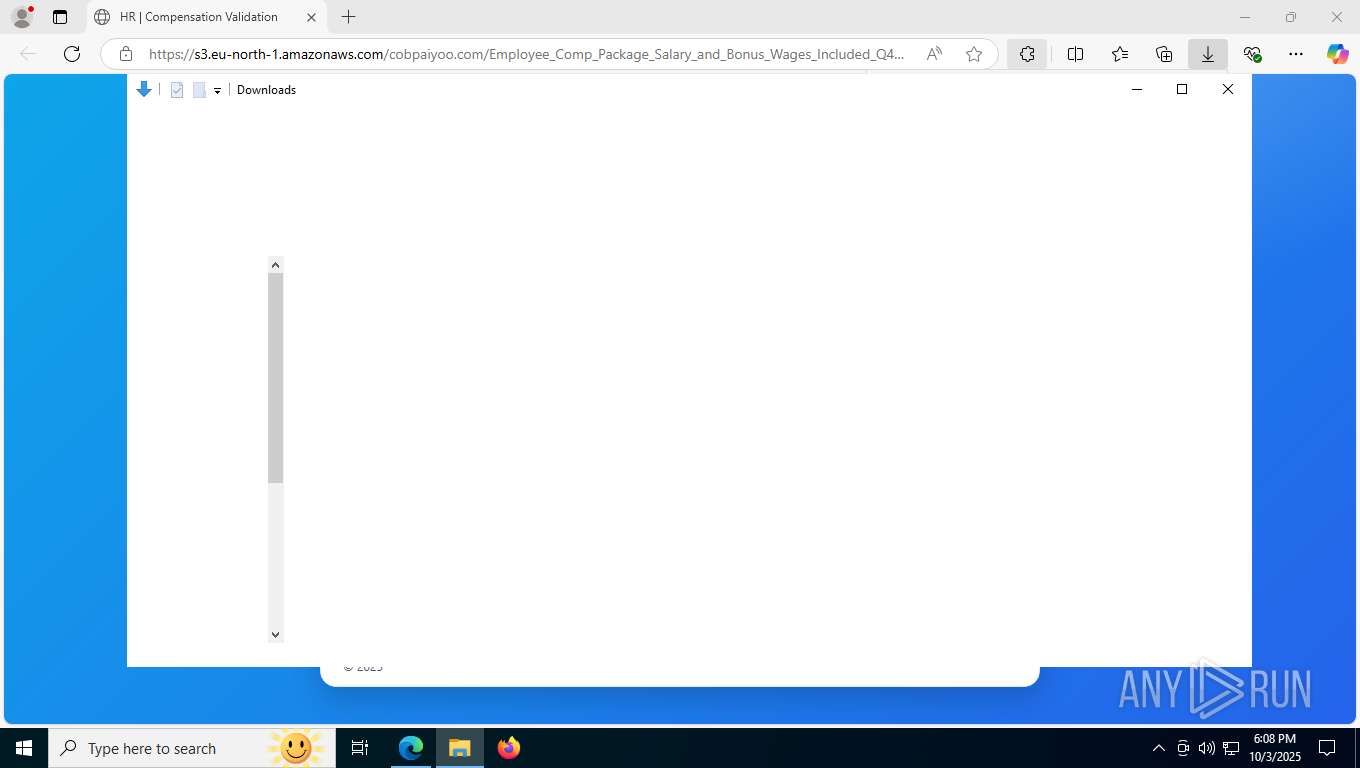Show hidden system tray icons chevron
1360x768 pixels.
coord(1159,748)
